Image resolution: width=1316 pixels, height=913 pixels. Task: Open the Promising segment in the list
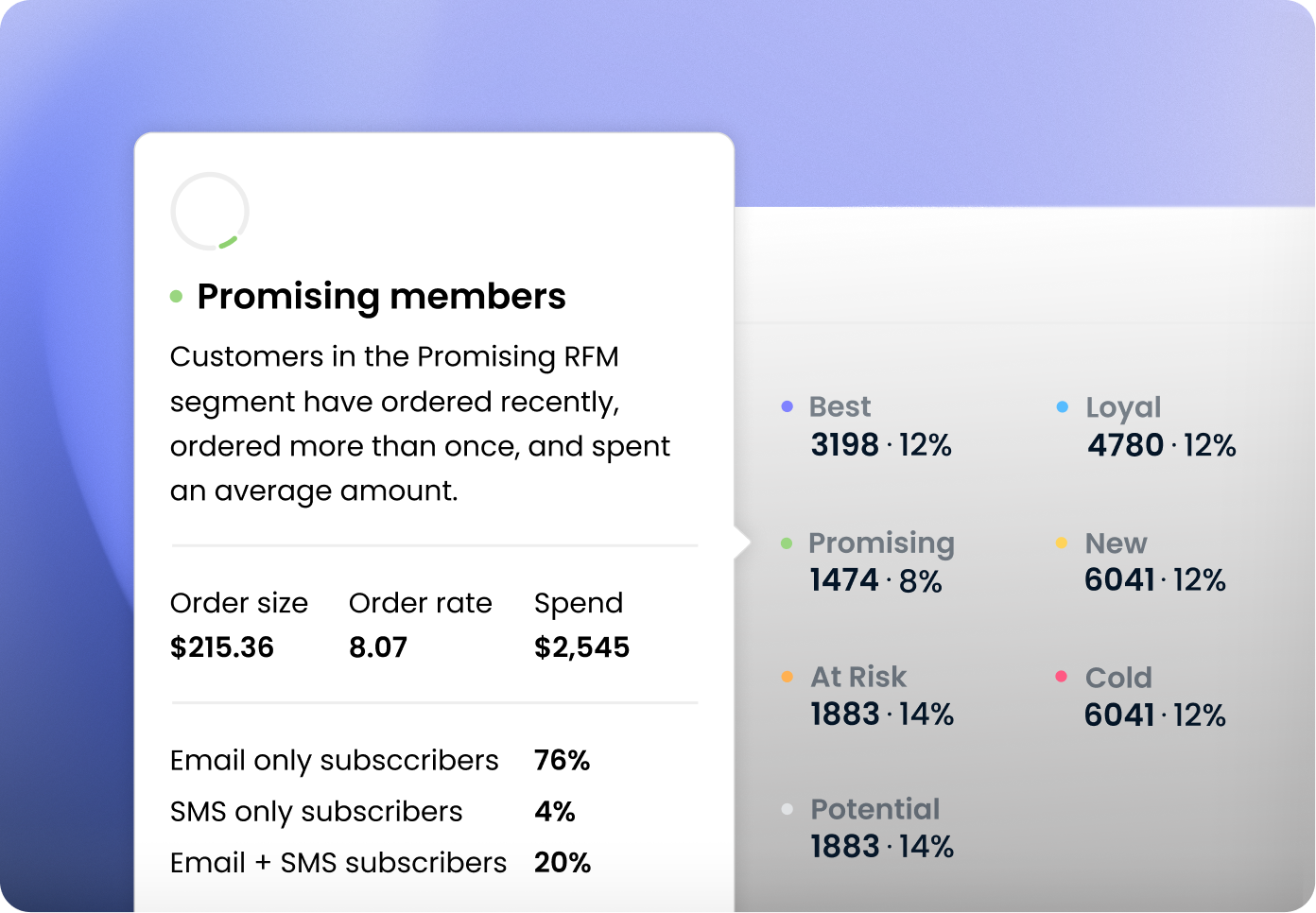(x=881, y=543)
